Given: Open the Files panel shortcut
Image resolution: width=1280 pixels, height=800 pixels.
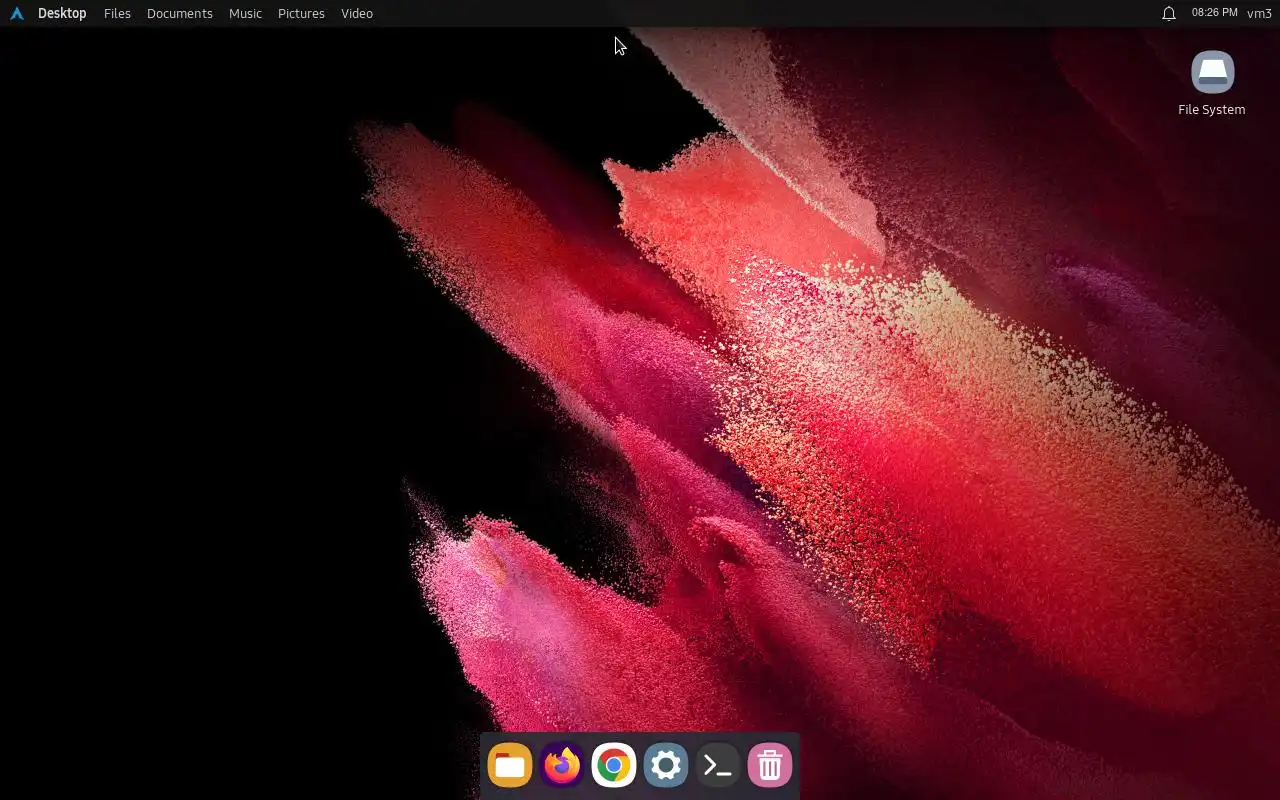Looking at the screenshot, I should click(117, 13).
